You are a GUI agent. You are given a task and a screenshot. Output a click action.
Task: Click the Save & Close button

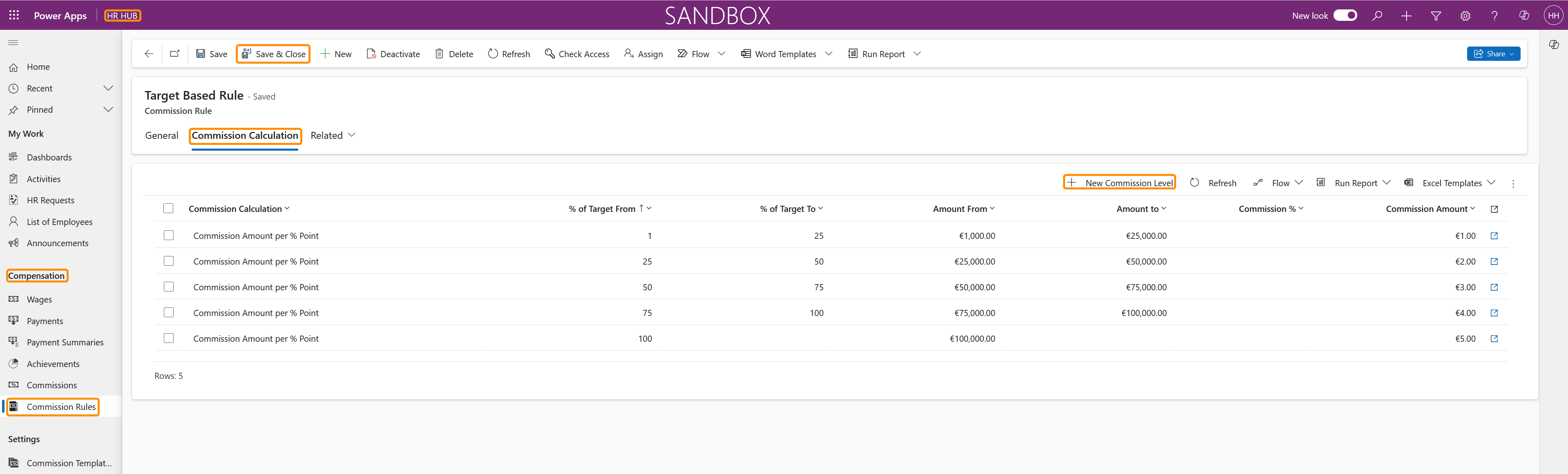[273, 53]
